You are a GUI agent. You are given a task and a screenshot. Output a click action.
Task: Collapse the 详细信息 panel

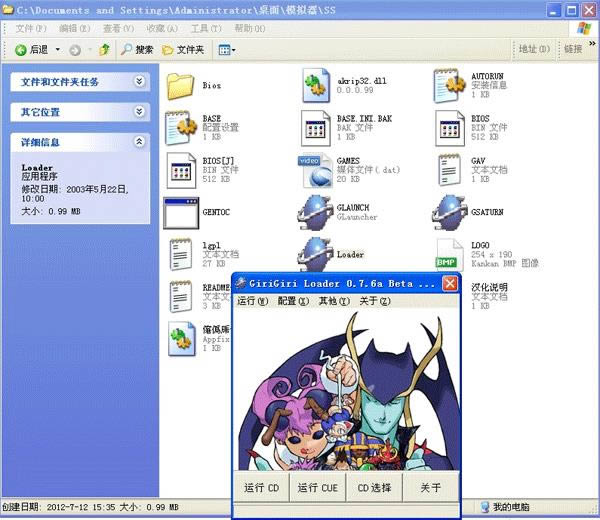139,142
